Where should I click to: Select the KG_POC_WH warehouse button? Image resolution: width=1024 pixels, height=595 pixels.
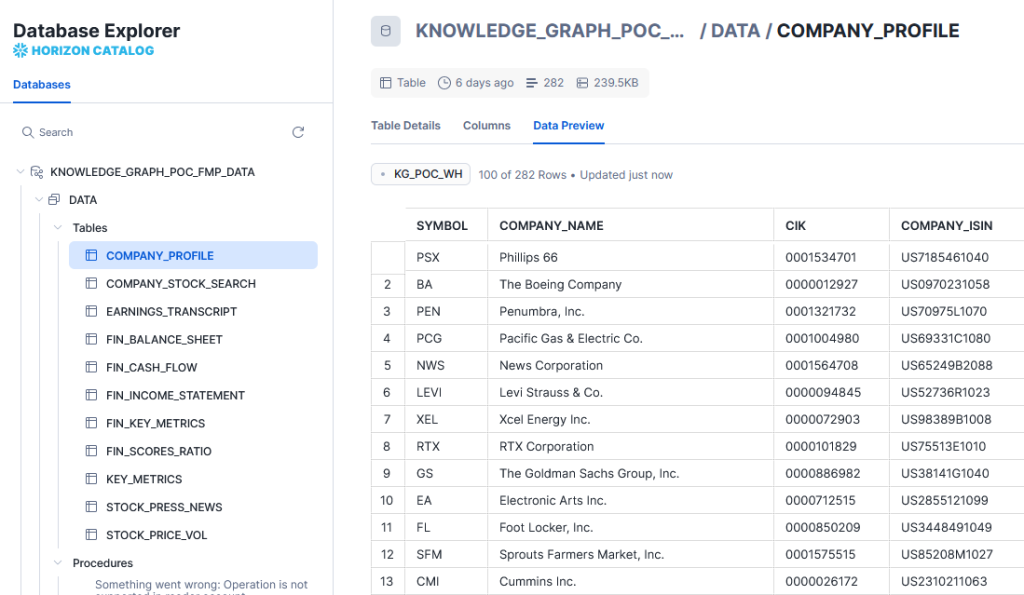pyautogui.click(x=421, y=174)
